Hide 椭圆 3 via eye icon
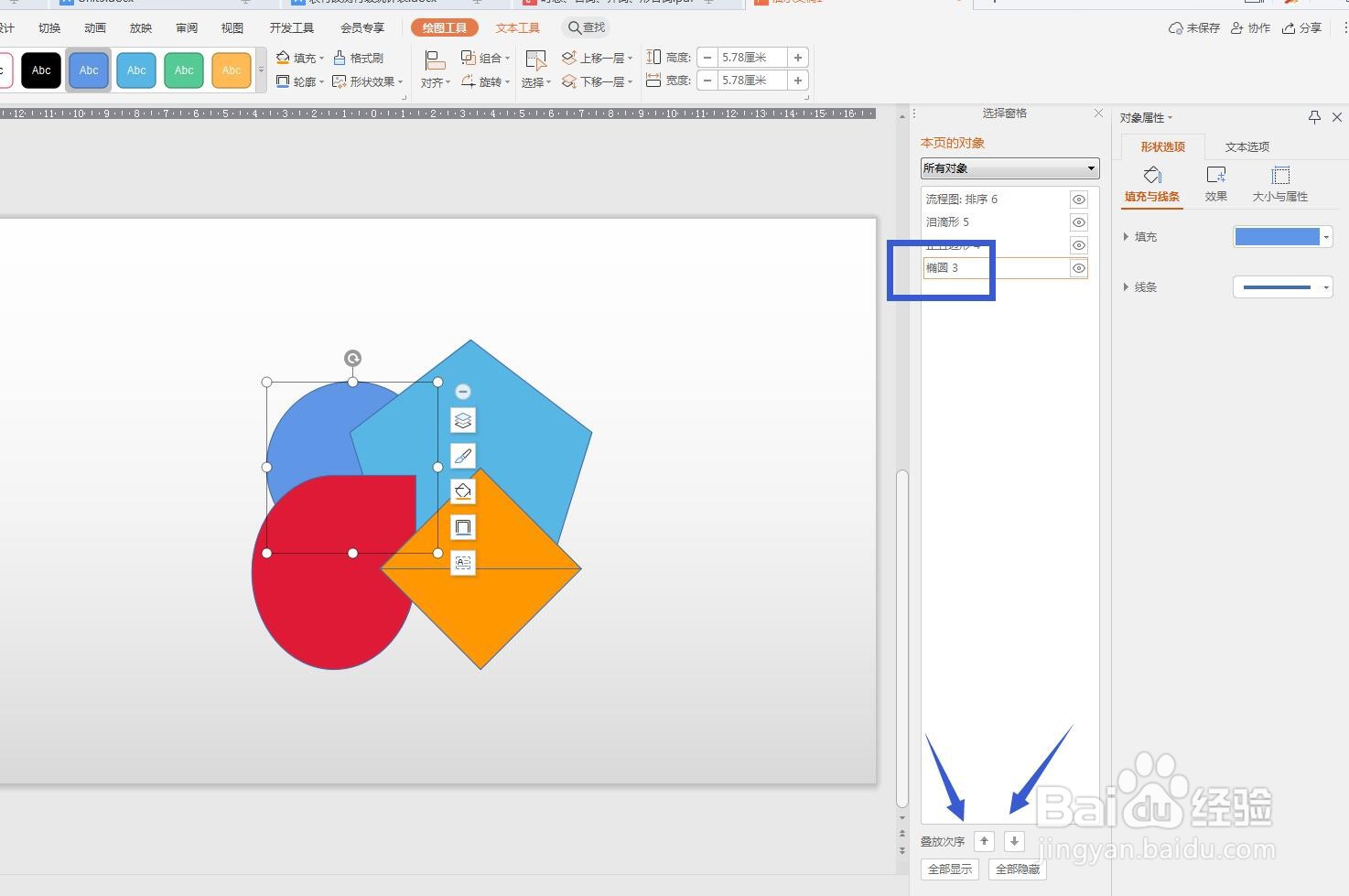 click(x=1079, y=268)
